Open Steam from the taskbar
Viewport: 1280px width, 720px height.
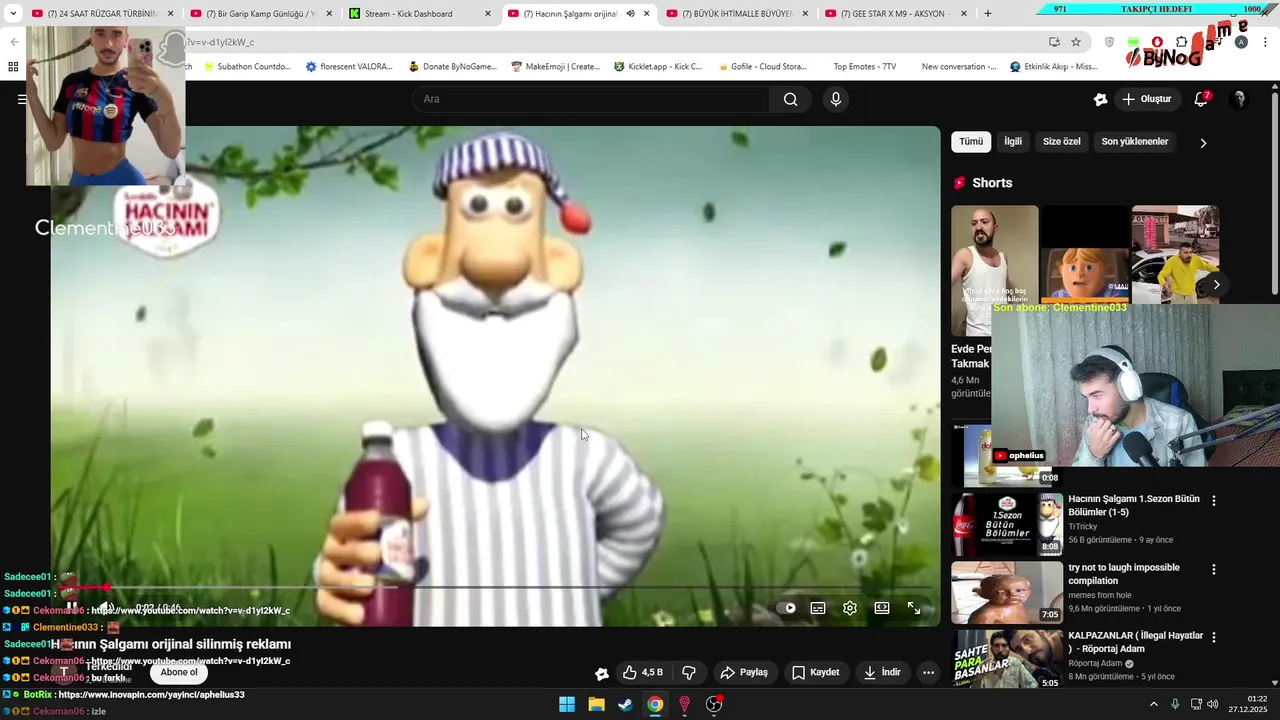(625, 704)
